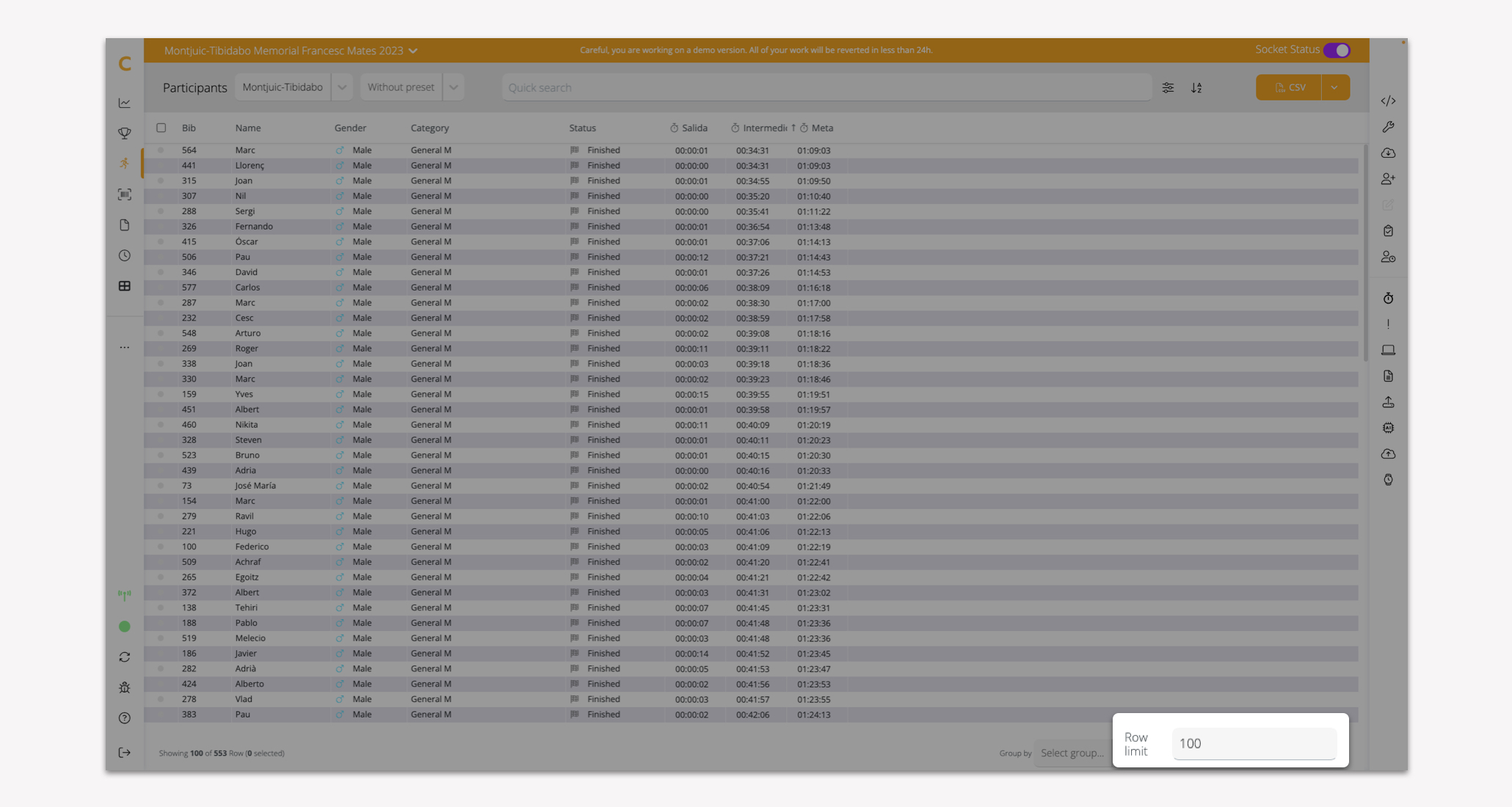Viewport: 1512px width, 807px height.
Task: Click the upload tray icon in right sidebar
Action: pos(1388,402)
